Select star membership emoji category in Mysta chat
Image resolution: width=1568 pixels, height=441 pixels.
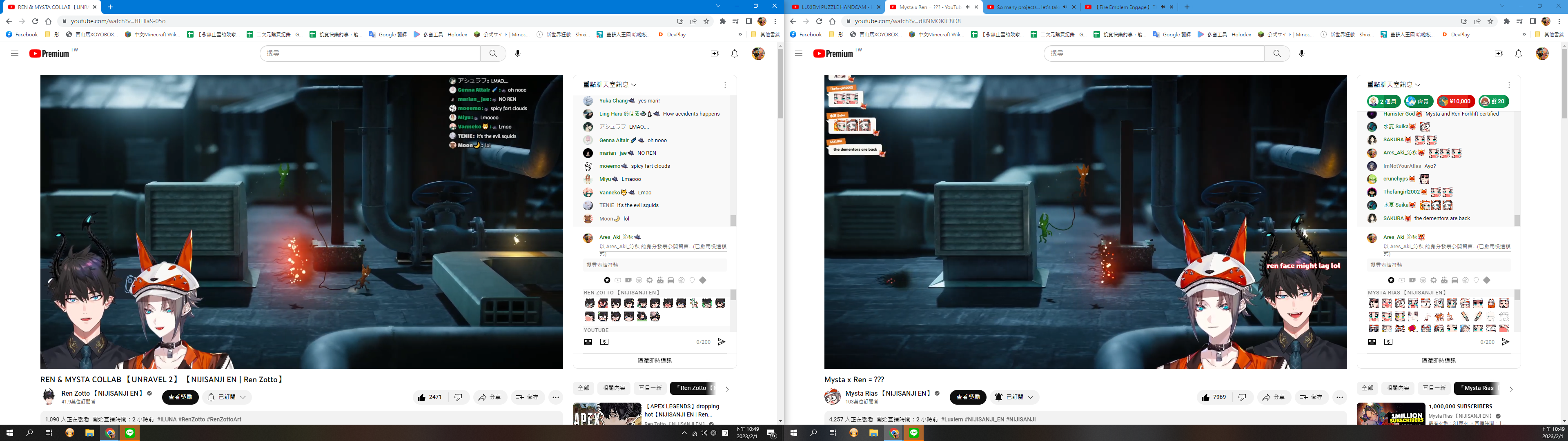coord(1391,280)
